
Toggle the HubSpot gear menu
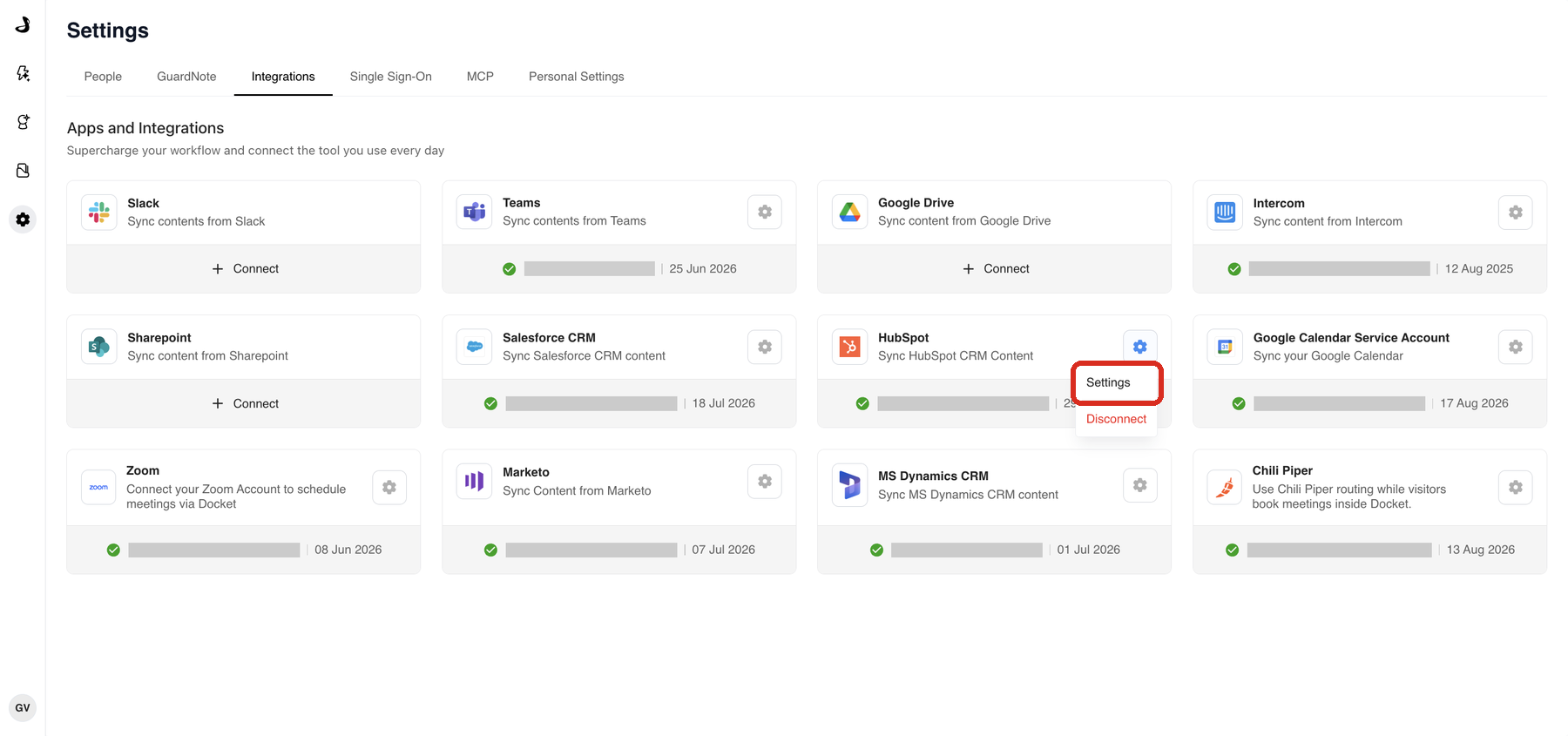1140,347
